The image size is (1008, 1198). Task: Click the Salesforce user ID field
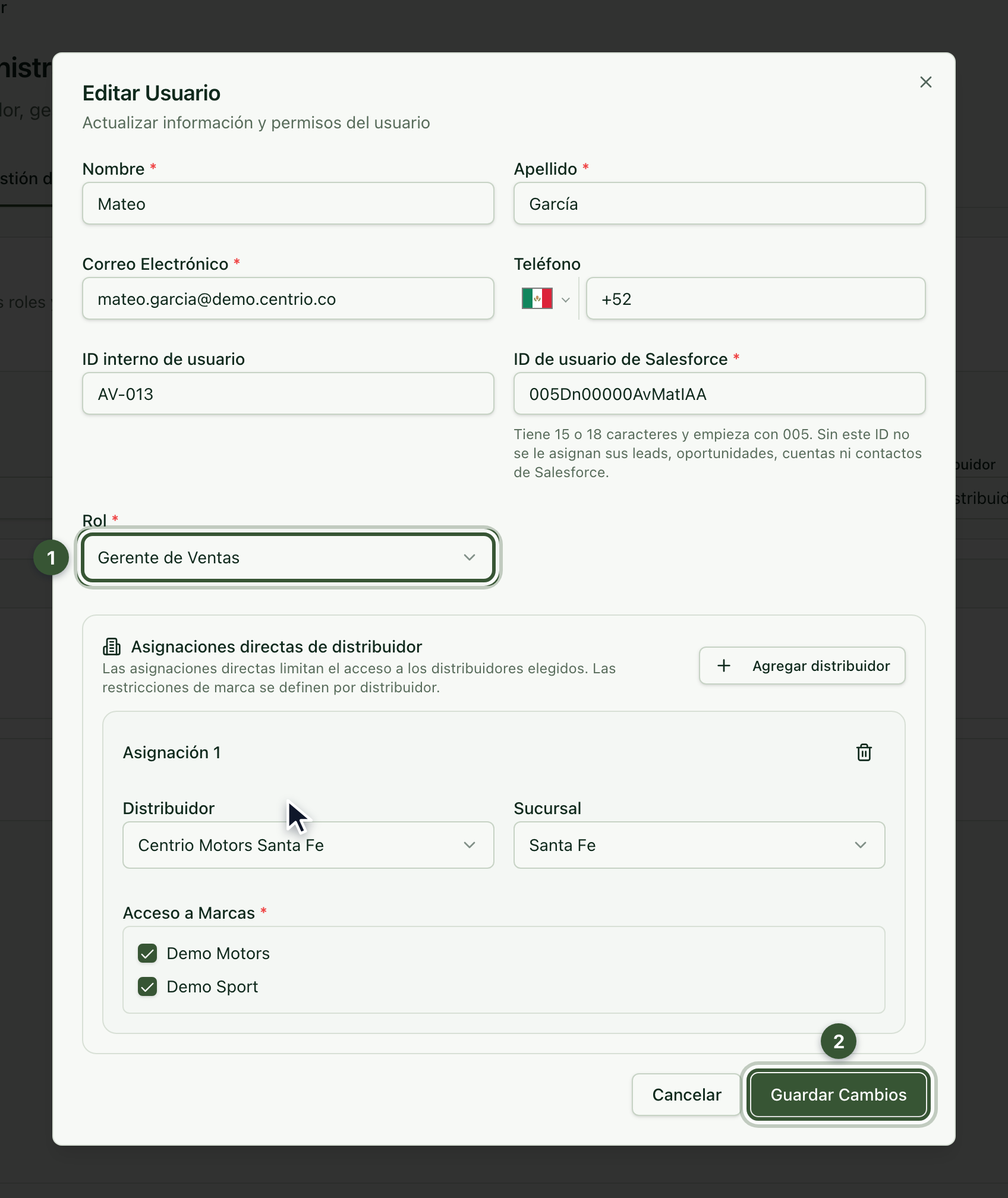click(719, 393)
